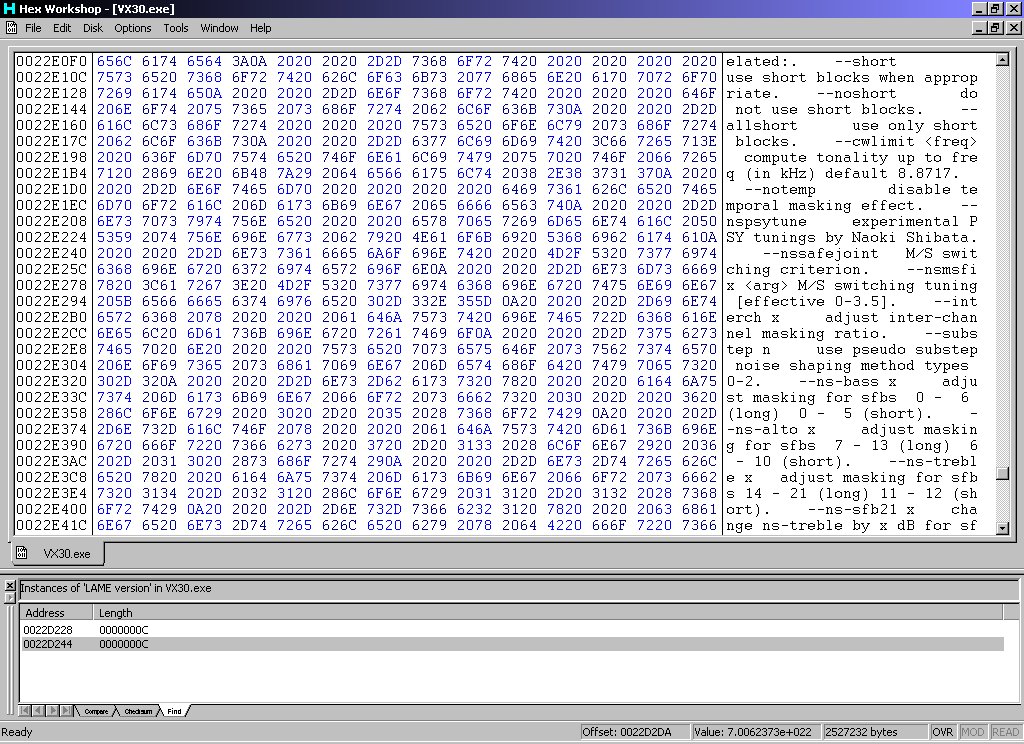Click the small arrow button below results-panel X
The image size is (1024, 744).
coord(10,597)
